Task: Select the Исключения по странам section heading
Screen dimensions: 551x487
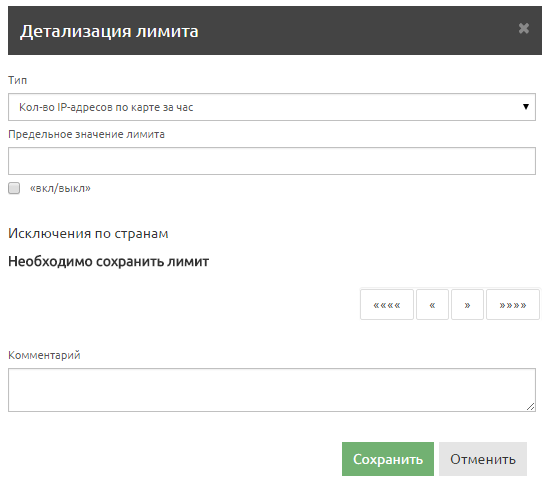Action: click(88, 233)
